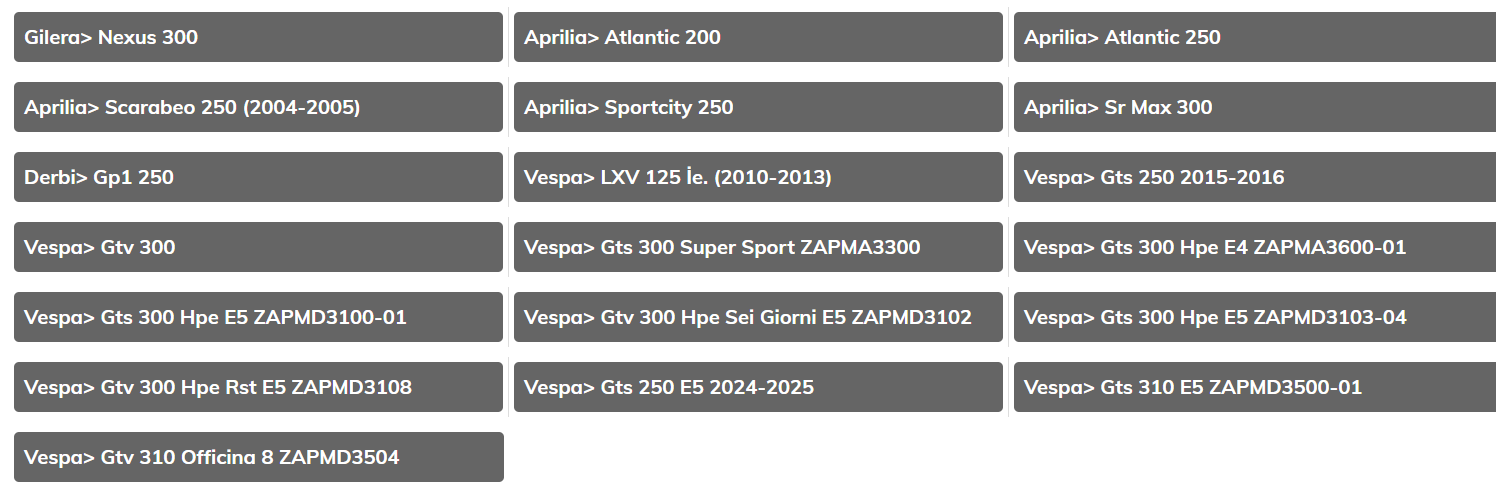Open Vespa Gts 300 Hpe E5 ZAPMD3103-04
The image size is (1496, 496).
1255,317
